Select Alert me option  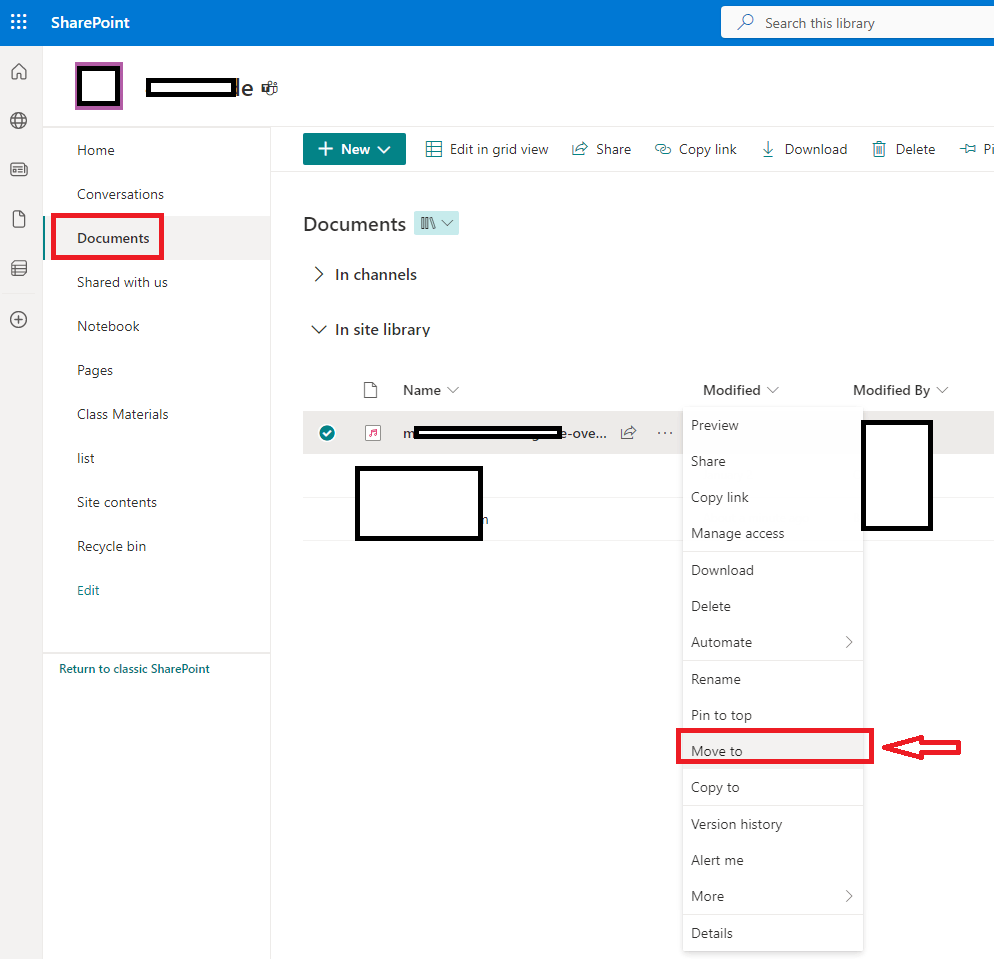point(773,860)
